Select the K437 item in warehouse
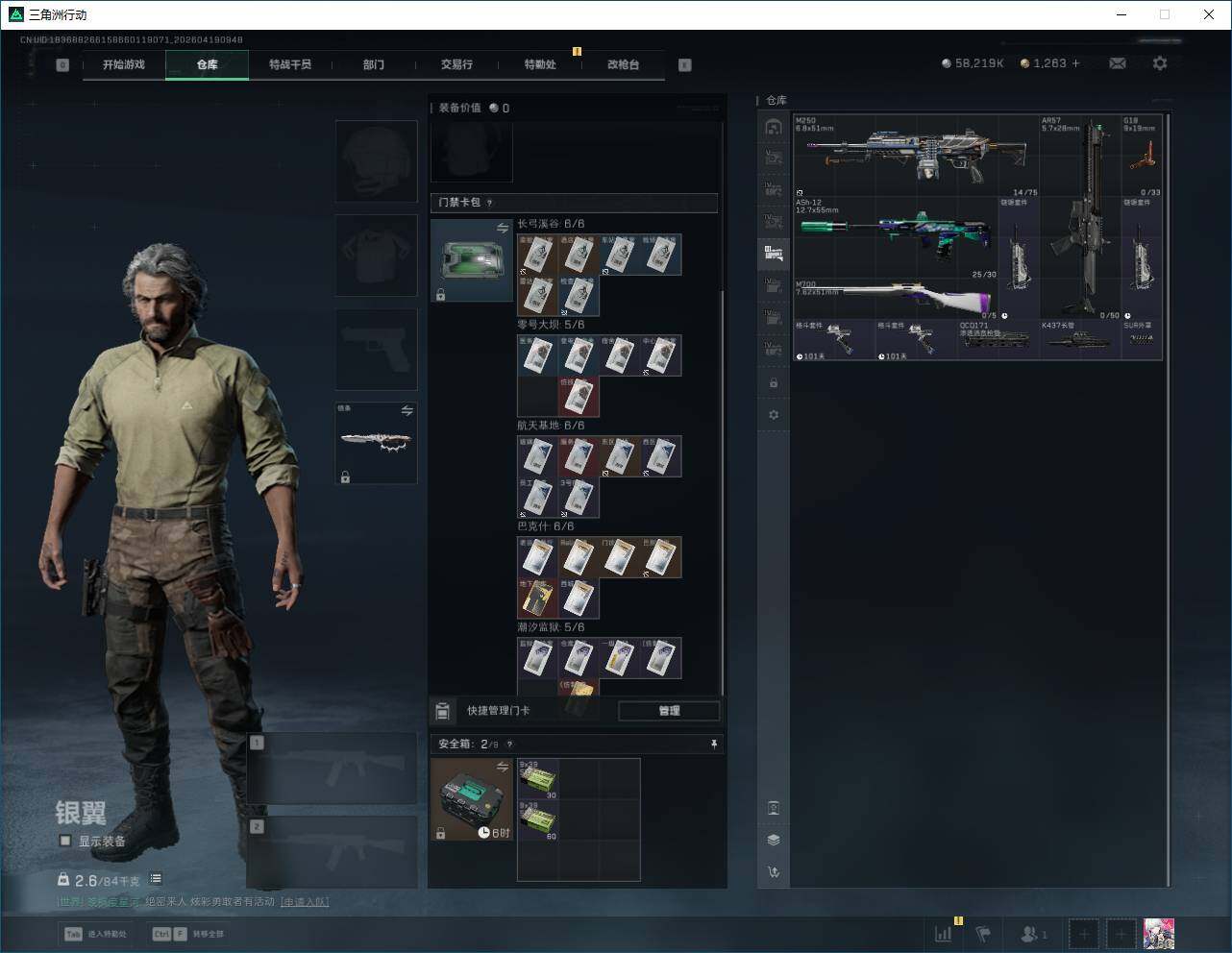Viewport: 1232px width, 953px height. click(x=1080, y=340)
